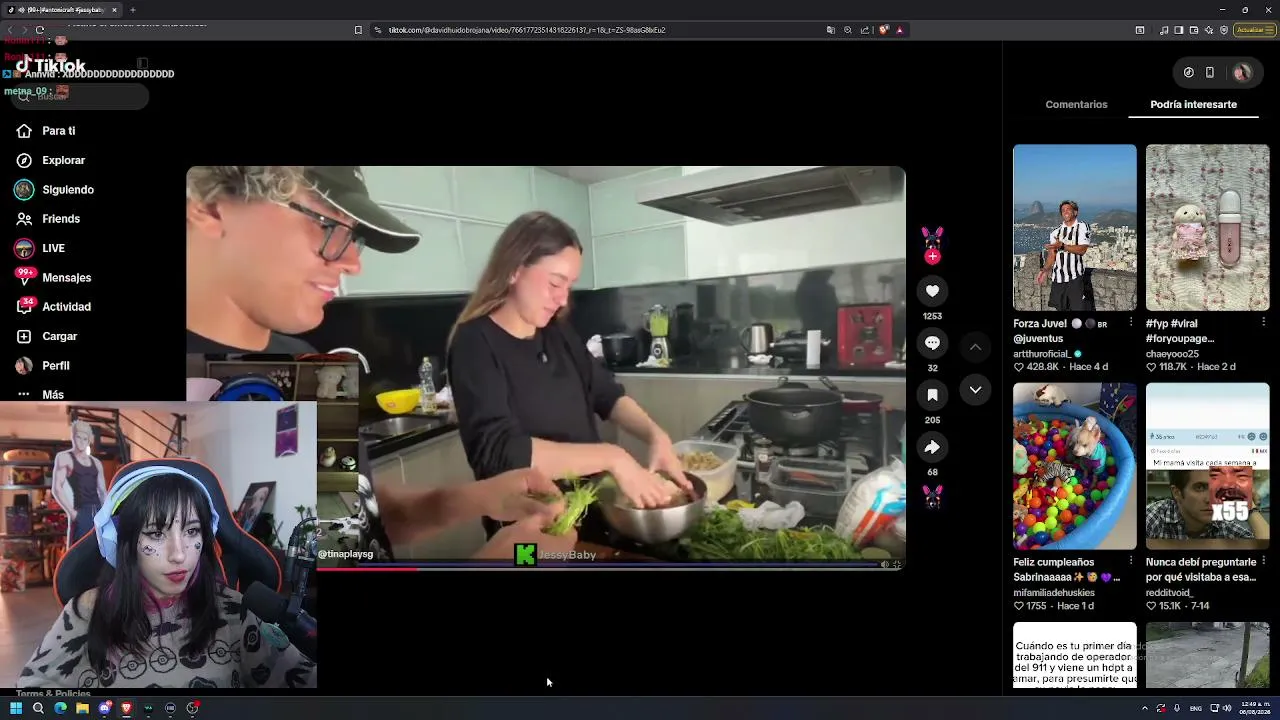Go to previous video with up chevron

pos(975,347)
